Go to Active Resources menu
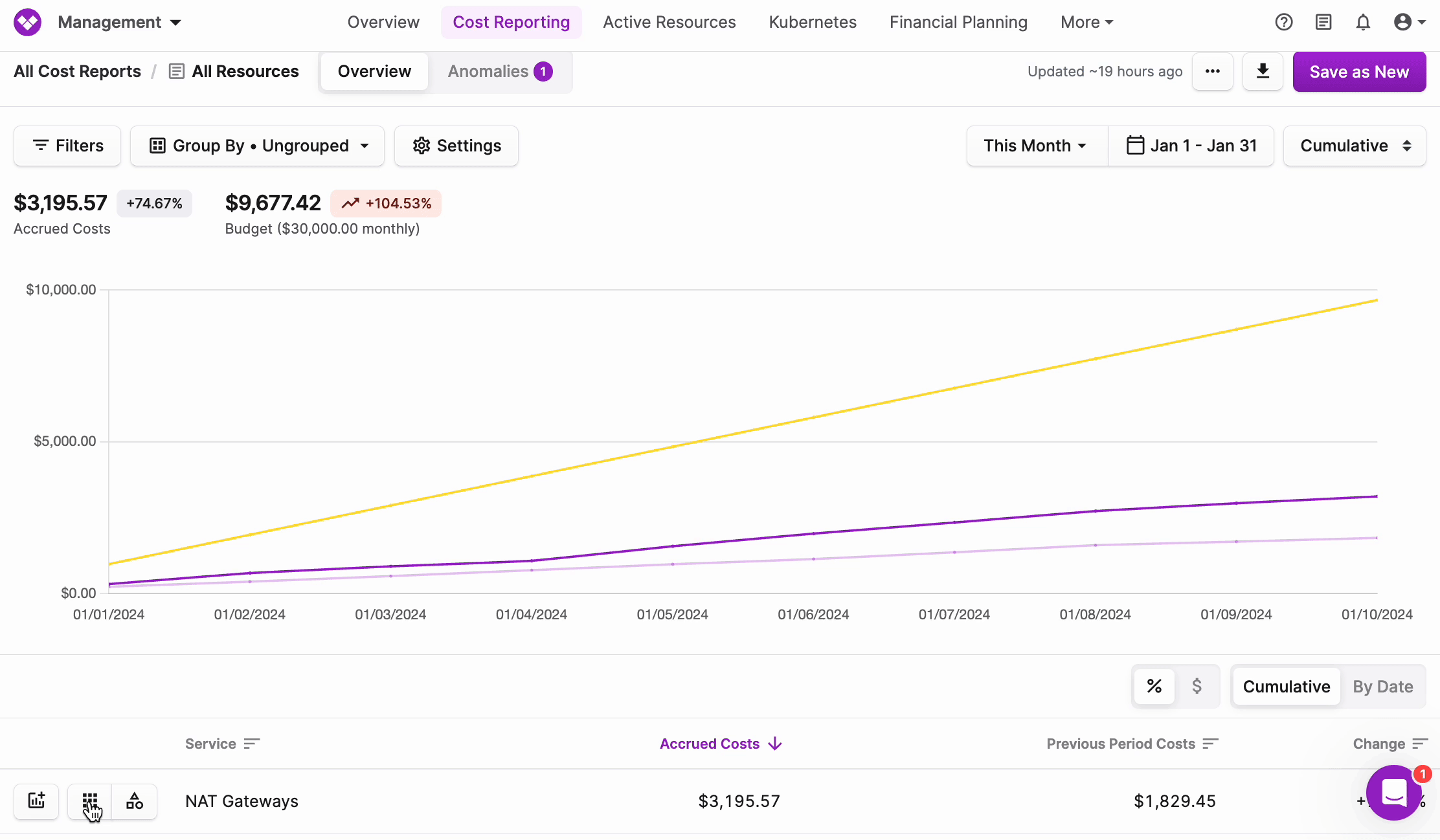The width and height of the screenshot is (1440, 840). [669, 22]
